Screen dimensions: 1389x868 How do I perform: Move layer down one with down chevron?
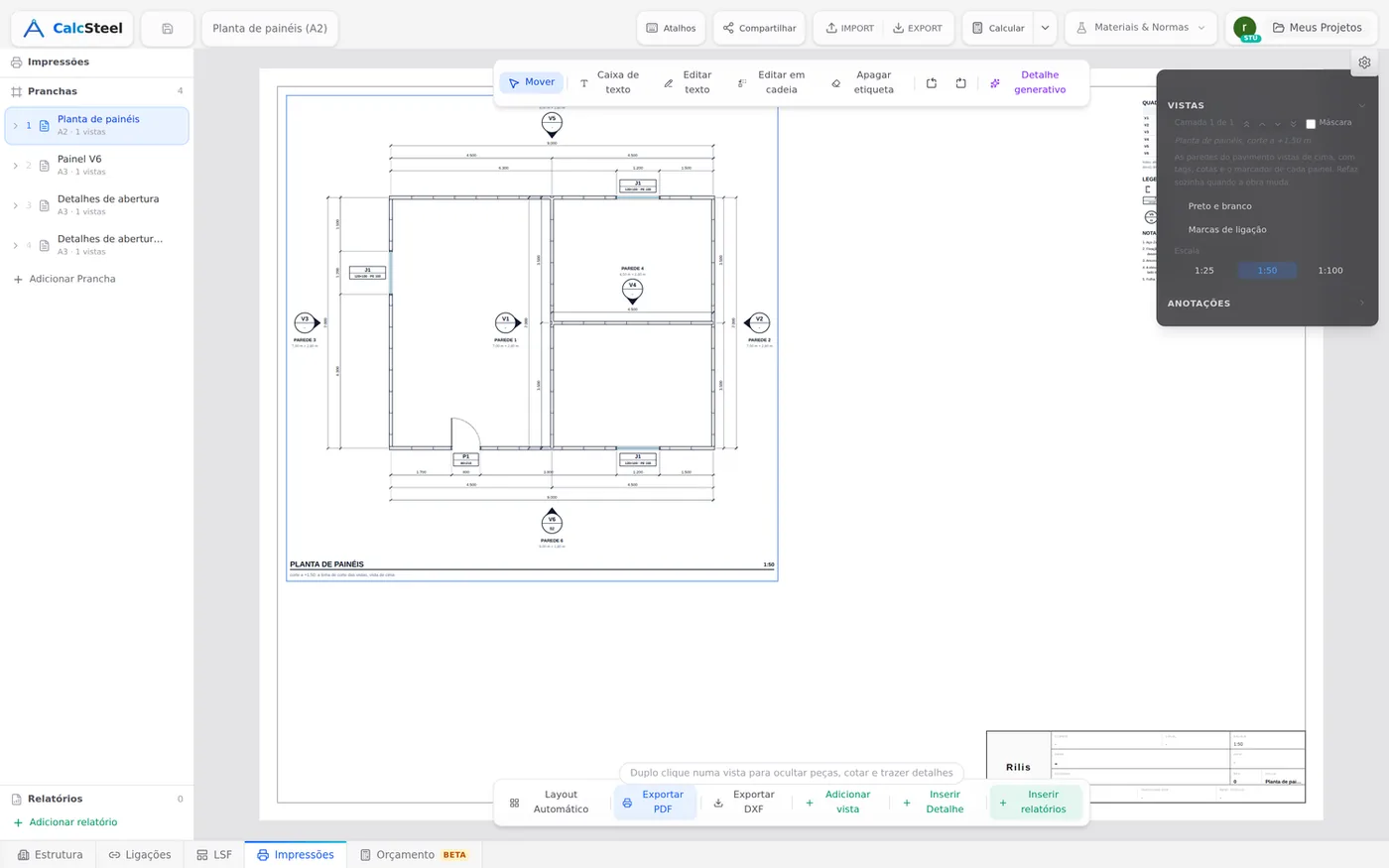(1278, 124)
